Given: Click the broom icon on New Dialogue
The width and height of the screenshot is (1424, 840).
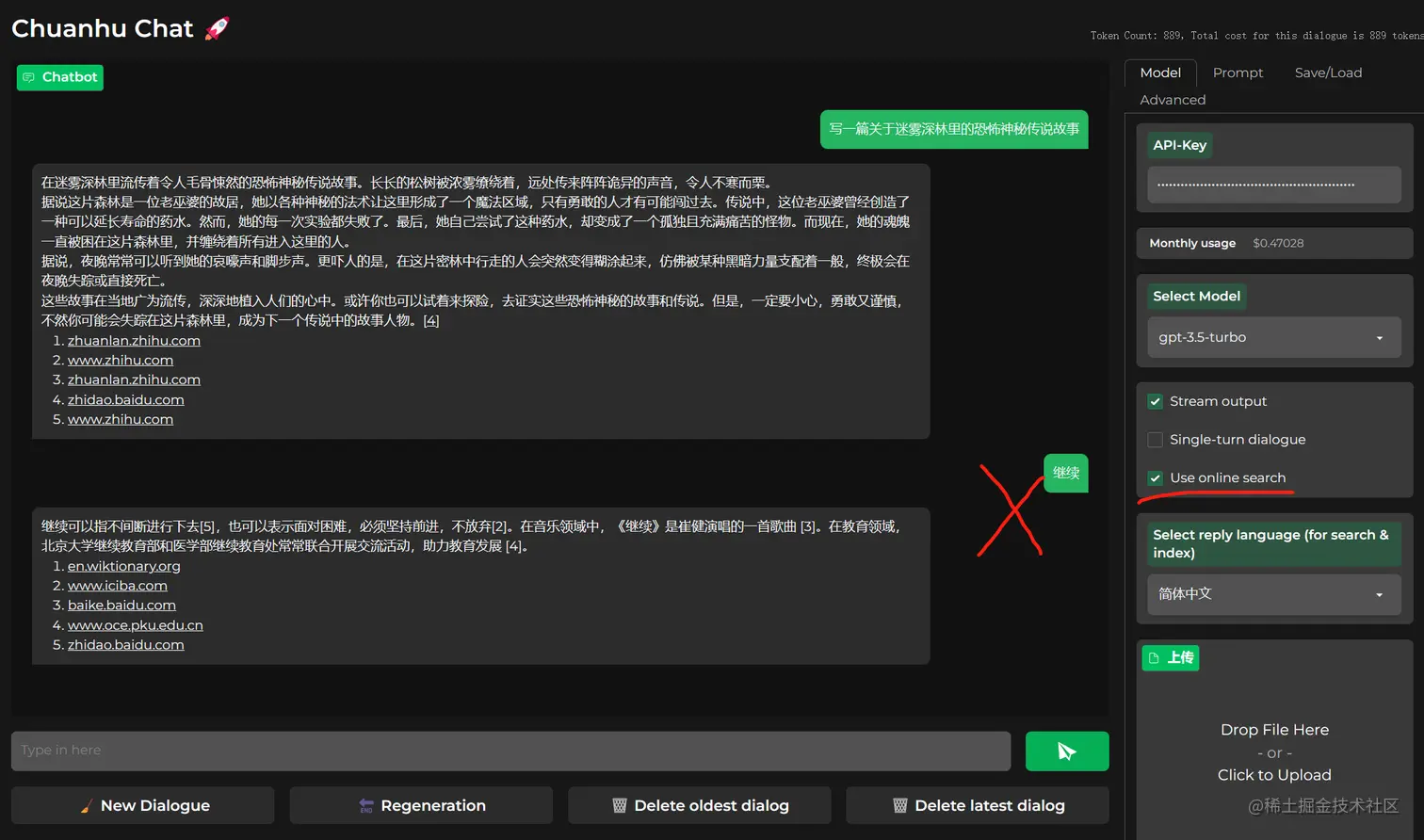Looking at the screenshot, I should click(86, 806).
